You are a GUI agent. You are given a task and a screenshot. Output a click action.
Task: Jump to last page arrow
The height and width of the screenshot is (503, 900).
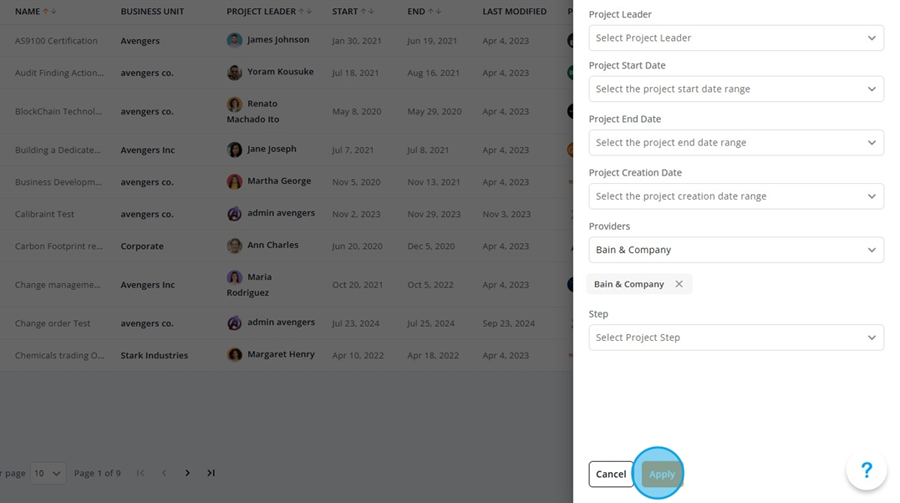pos(211,473)
